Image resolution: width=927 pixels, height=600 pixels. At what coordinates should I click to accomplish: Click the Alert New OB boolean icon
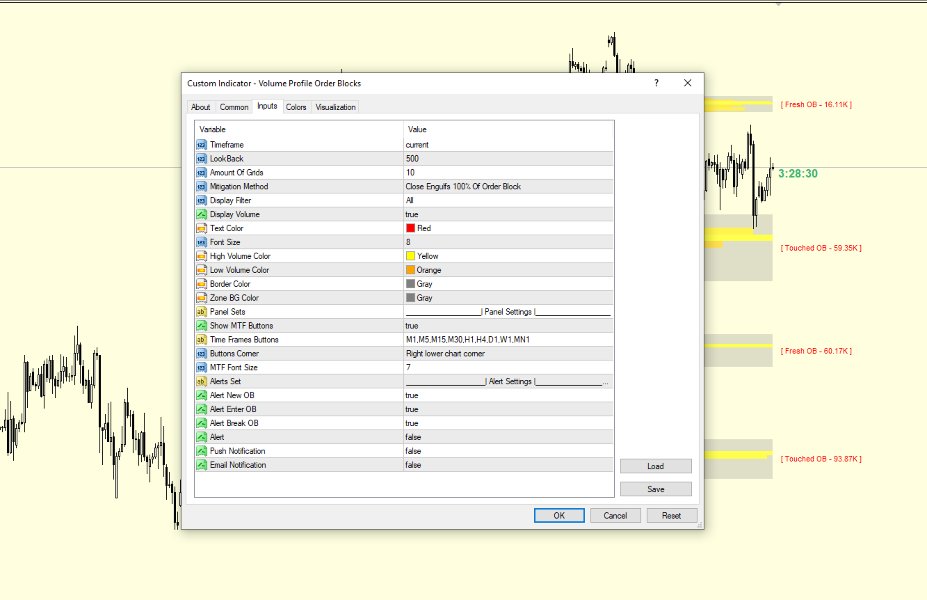pos(202,395)
